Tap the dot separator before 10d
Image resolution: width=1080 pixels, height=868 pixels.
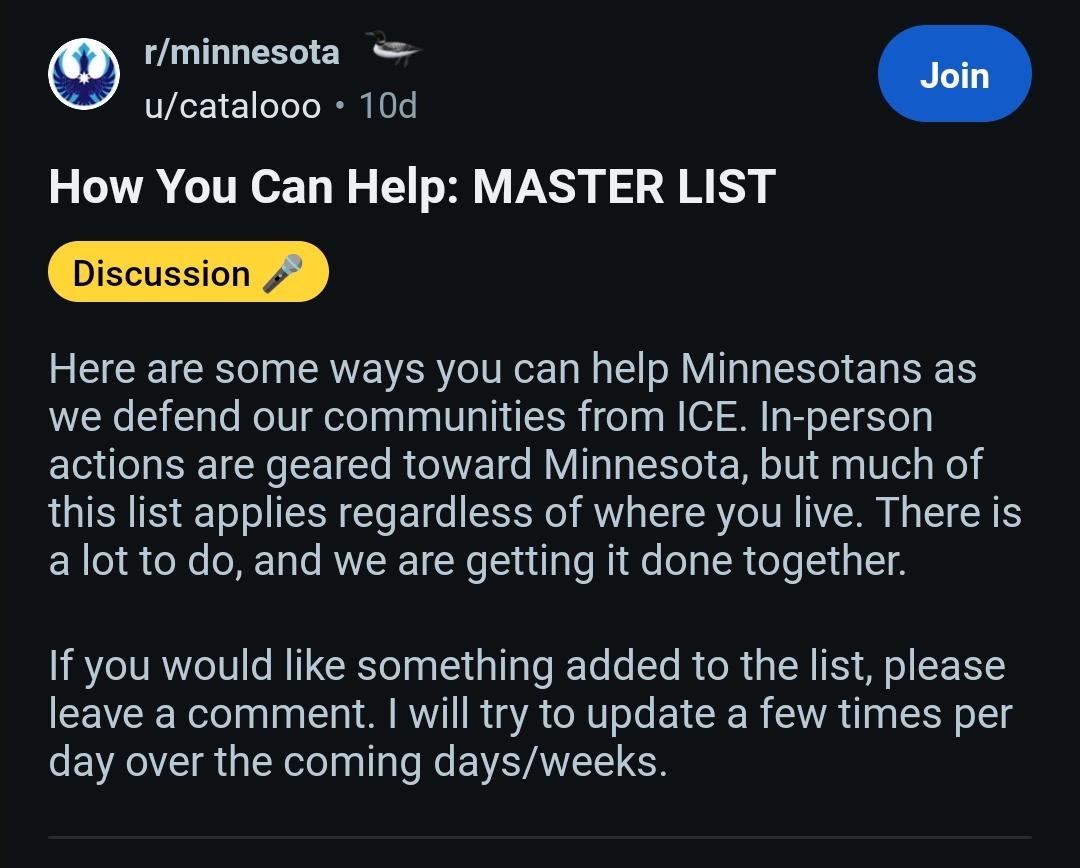click(340, 105)
